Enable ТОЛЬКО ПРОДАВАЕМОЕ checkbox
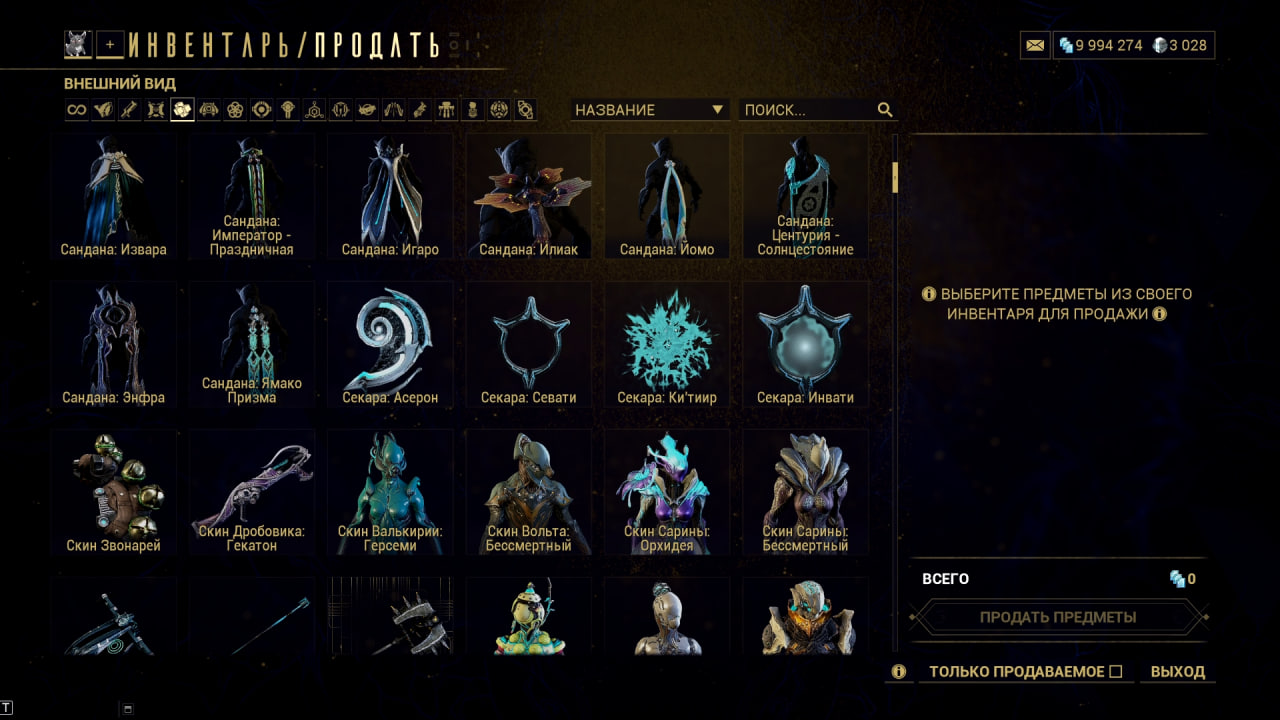The width and height of the screenshot is (1280, 720). click(1116, 672)
